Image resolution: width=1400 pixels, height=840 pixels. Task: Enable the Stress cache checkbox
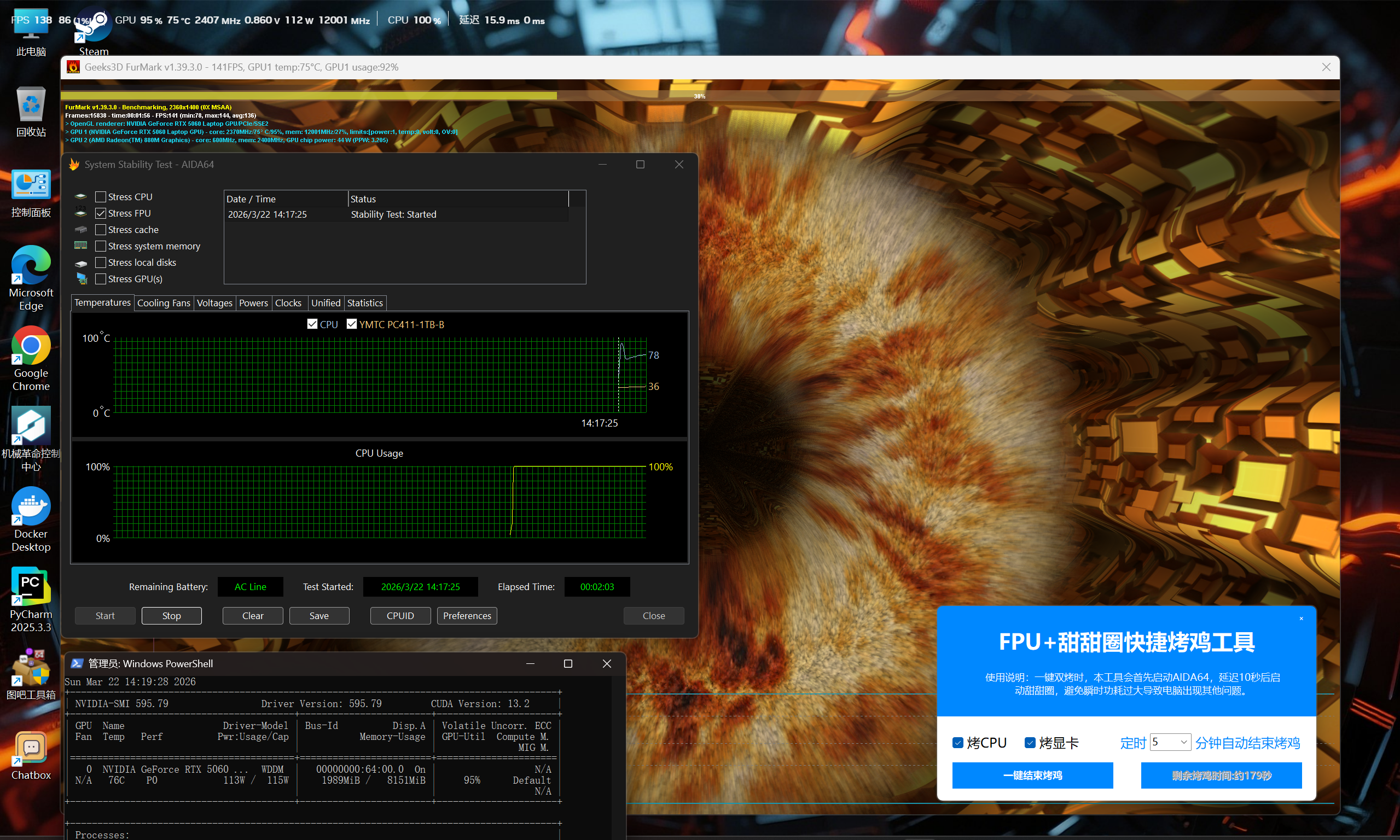[x=100, y=230]
